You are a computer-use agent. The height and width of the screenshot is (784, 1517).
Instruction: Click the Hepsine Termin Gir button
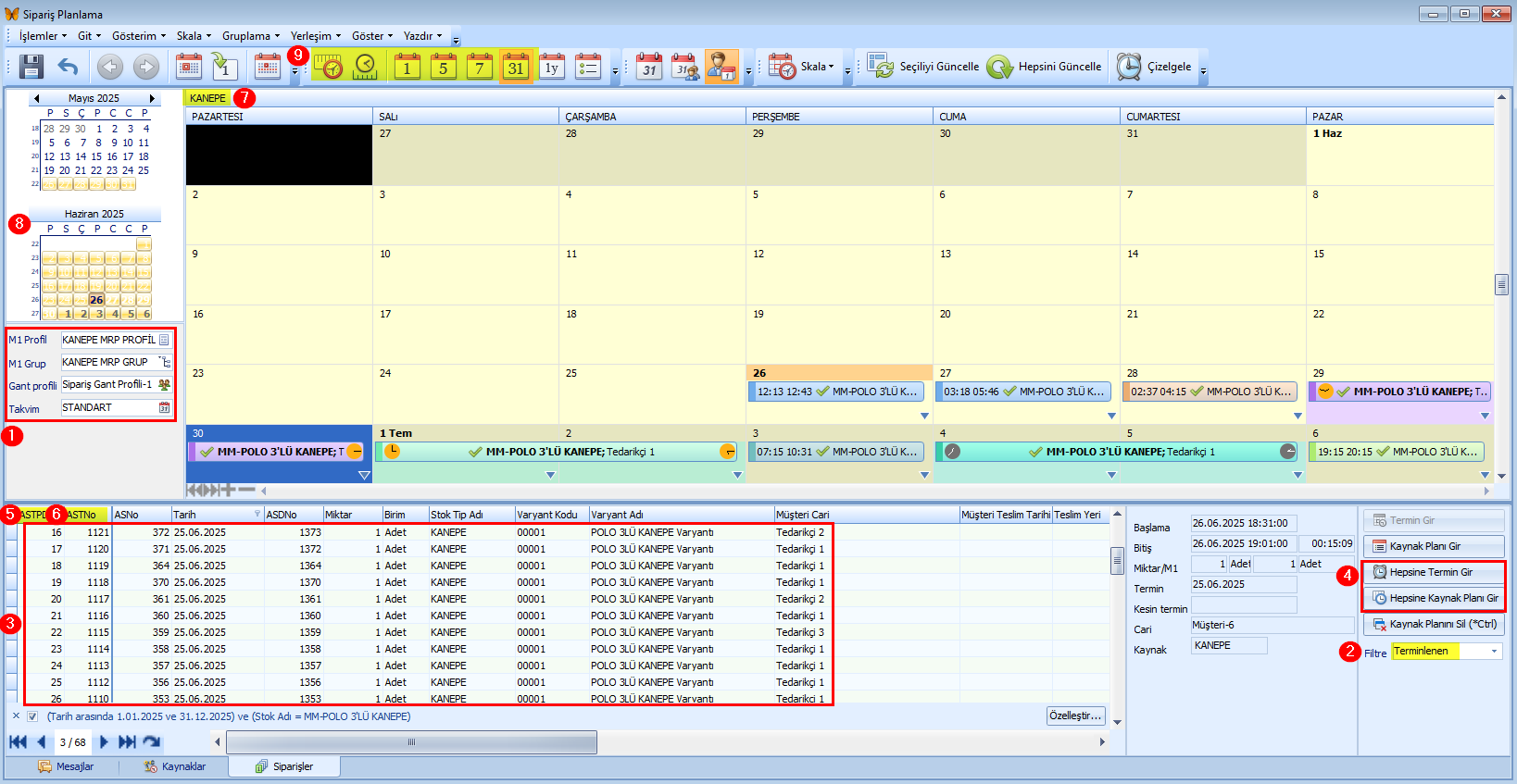click(x=1434, y=572)
